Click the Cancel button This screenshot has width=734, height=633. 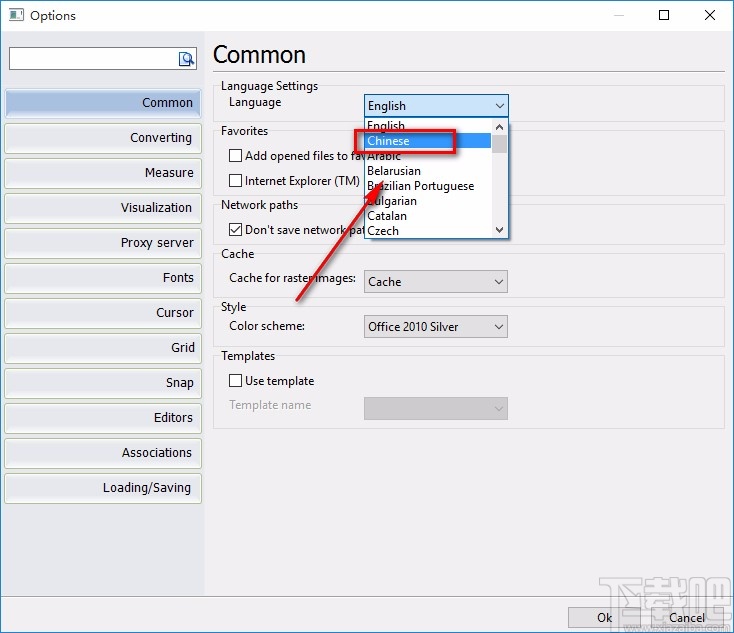tap(687, 618)
